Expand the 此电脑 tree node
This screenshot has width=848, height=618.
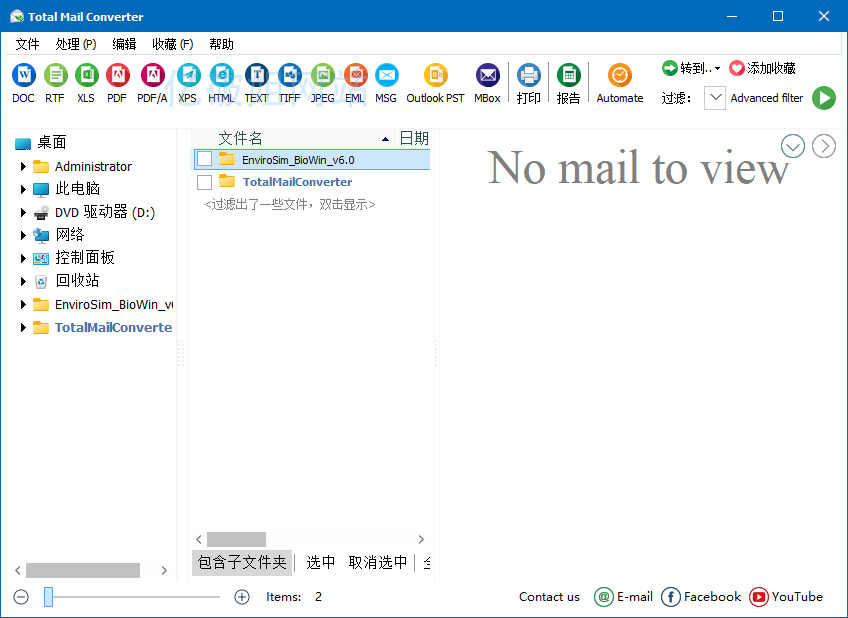click(x=22, y=189)
